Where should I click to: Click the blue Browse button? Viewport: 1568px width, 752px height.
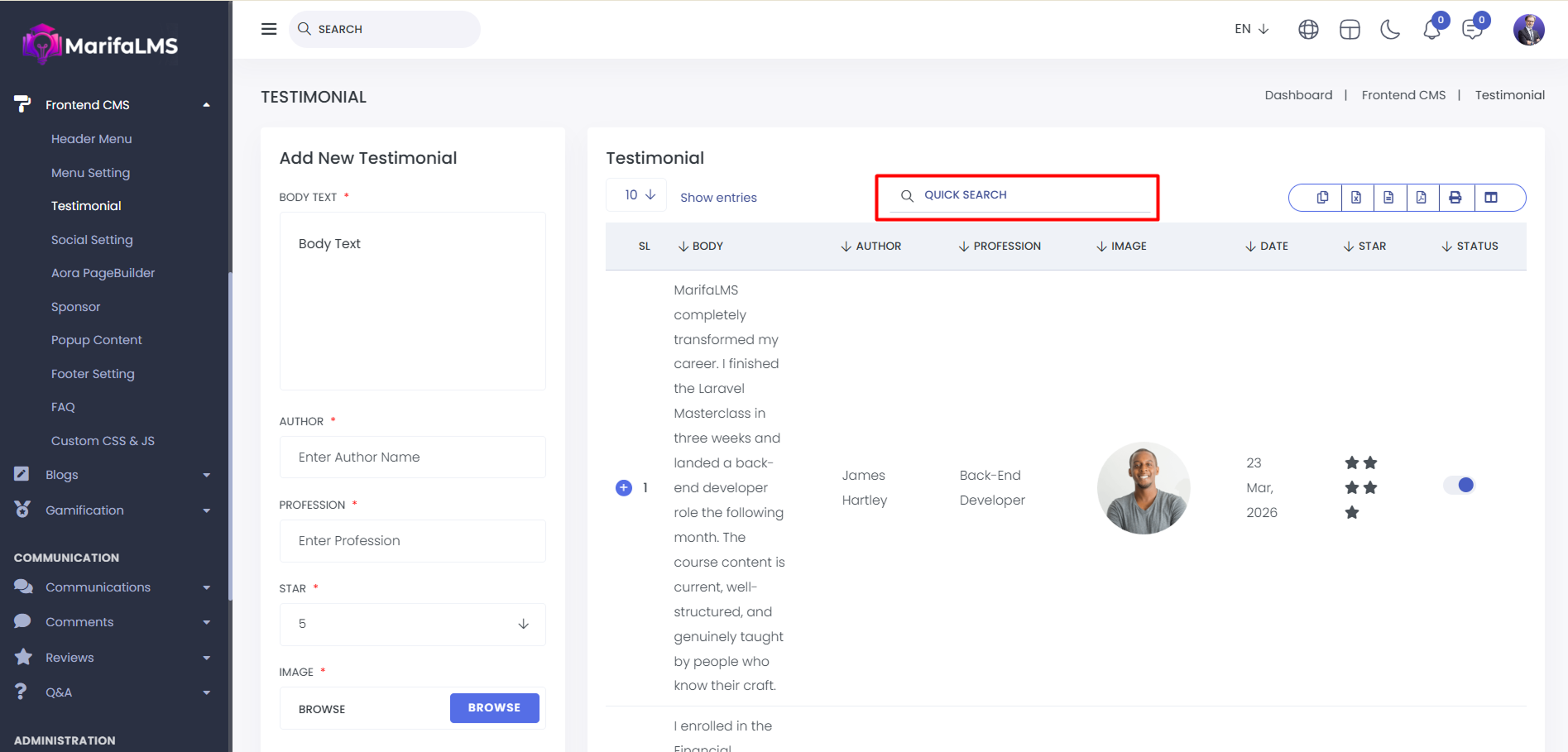coord(494,708)
